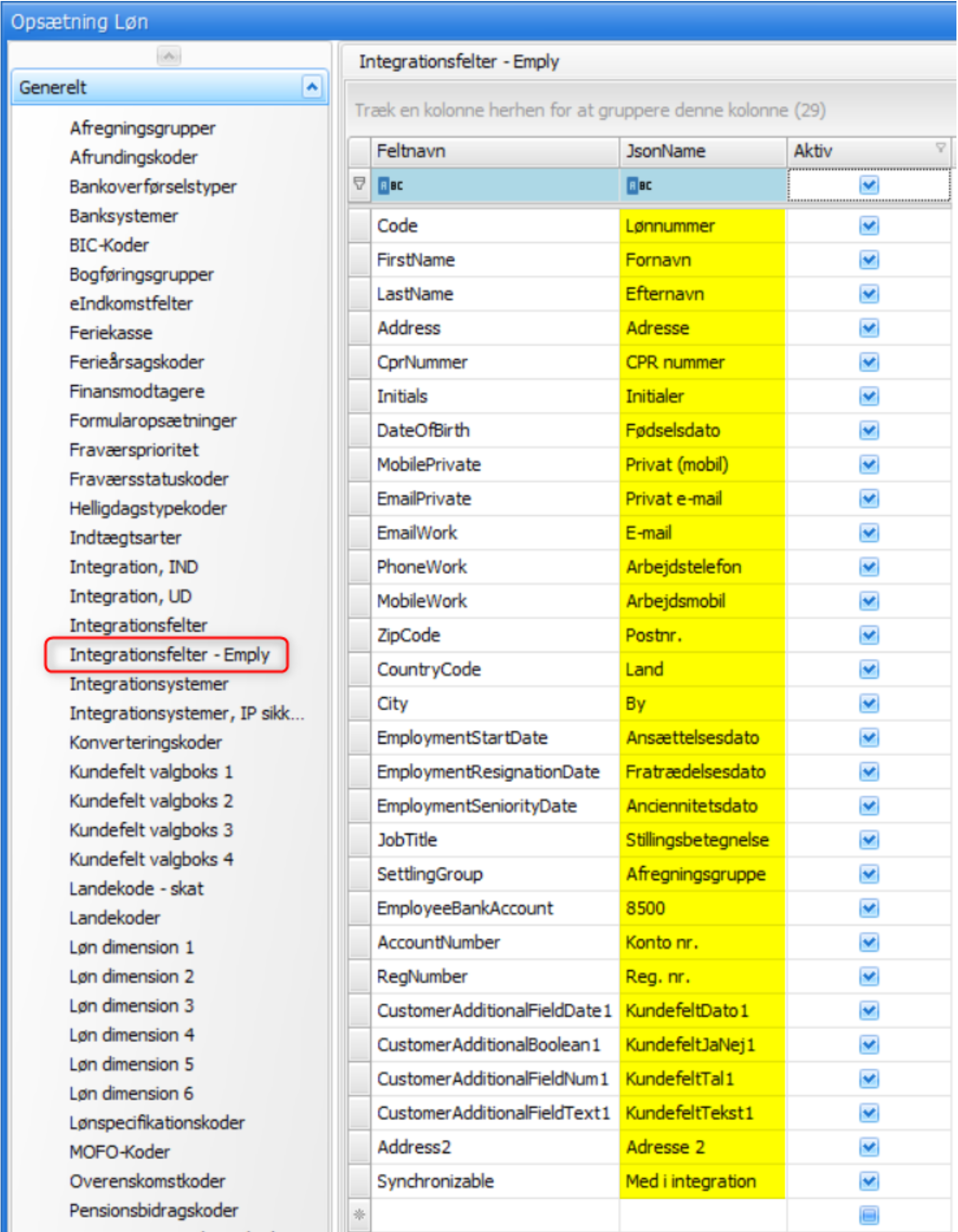Collapse the Generelt section

(312, 87)
